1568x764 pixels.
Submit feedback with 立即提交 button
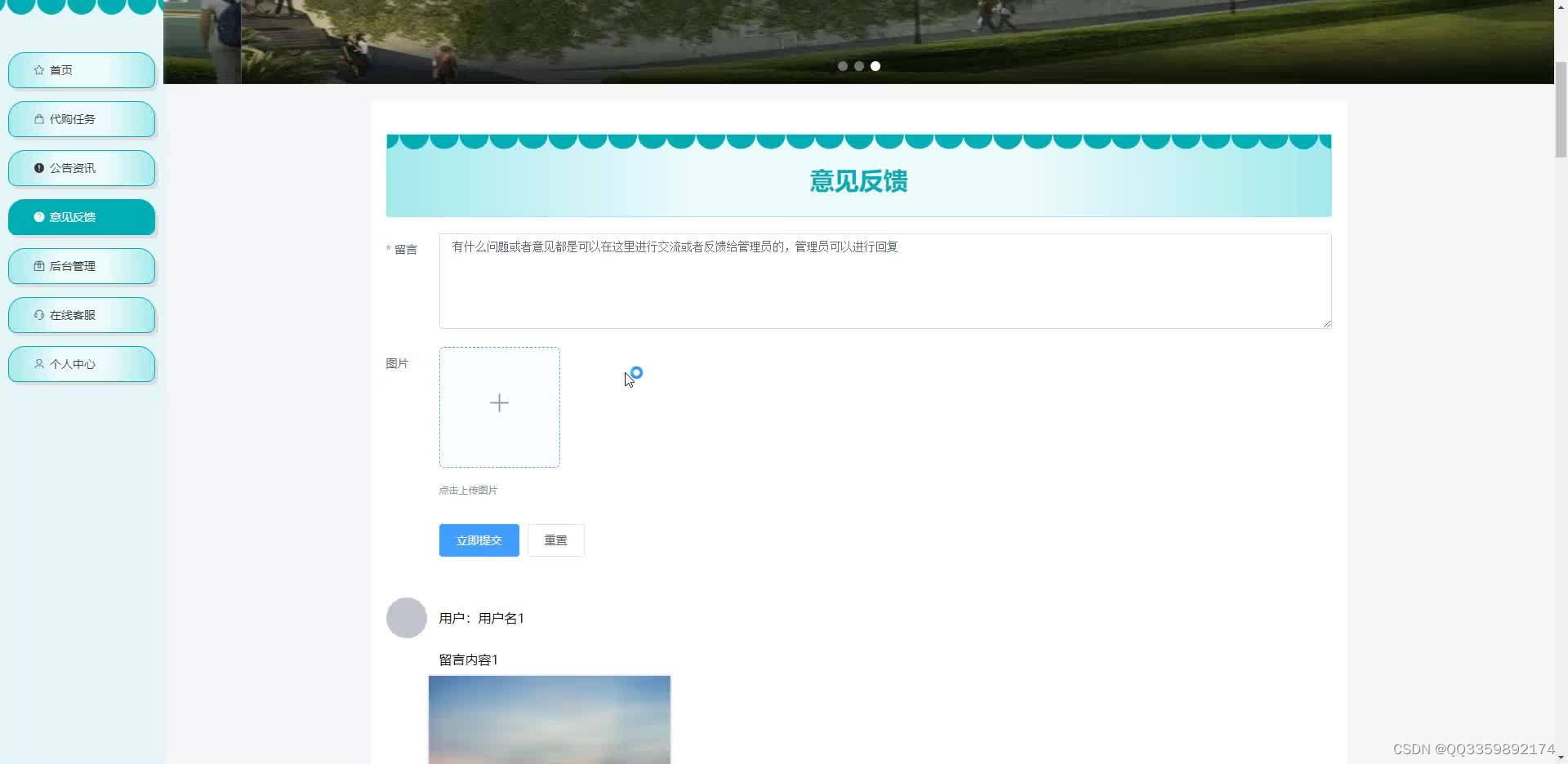tap(479, 540)
